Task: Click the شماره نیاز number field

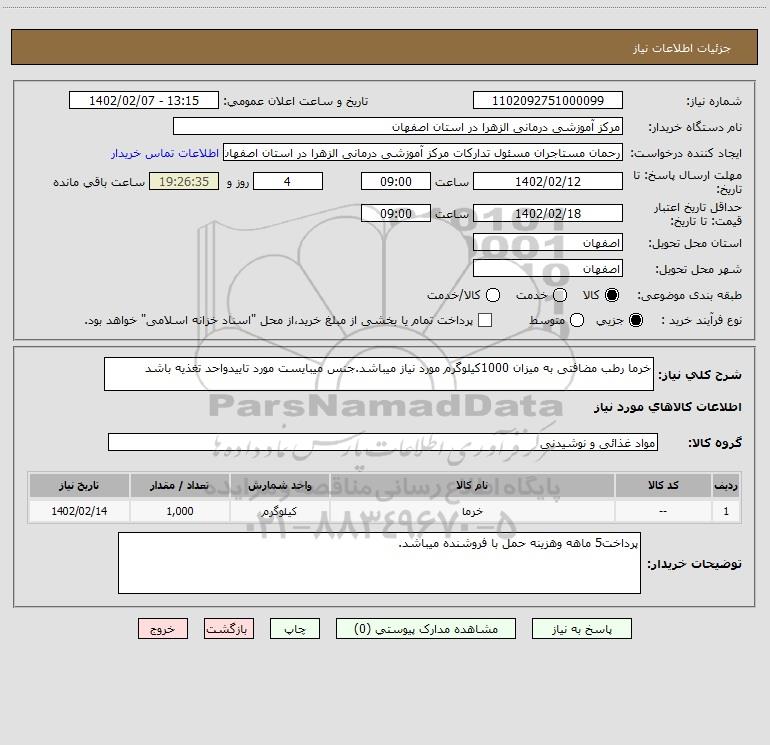Action: click(548, 100)
